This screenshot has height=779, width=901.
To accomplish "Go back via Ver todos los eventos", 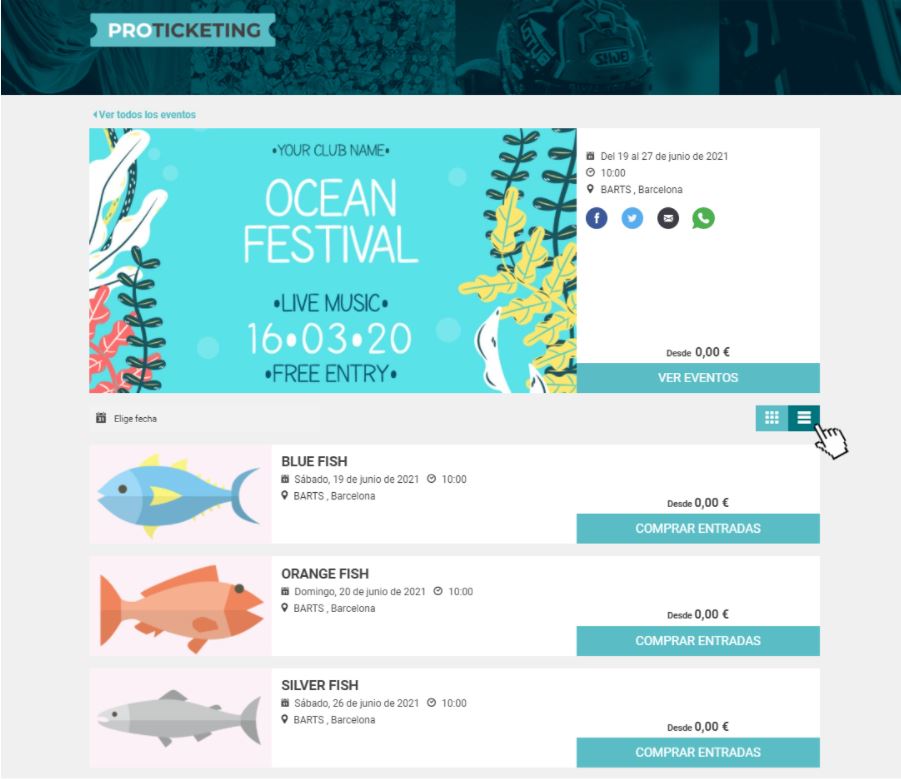I will pyautogui.click(x=144, y=114).
